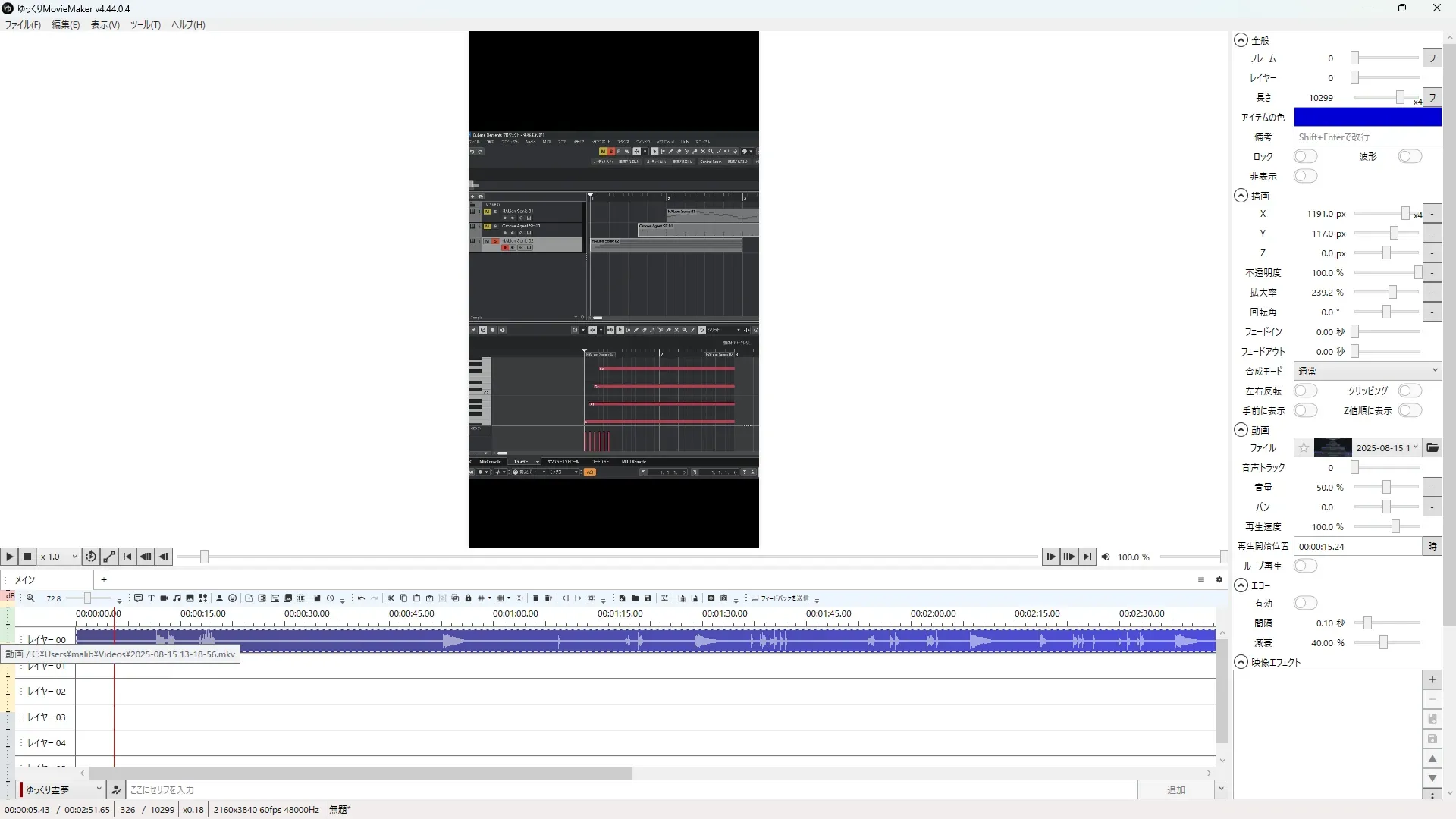
Task: Open the ゆっくり霊夢 character dropdown
Action: [62, 789]
